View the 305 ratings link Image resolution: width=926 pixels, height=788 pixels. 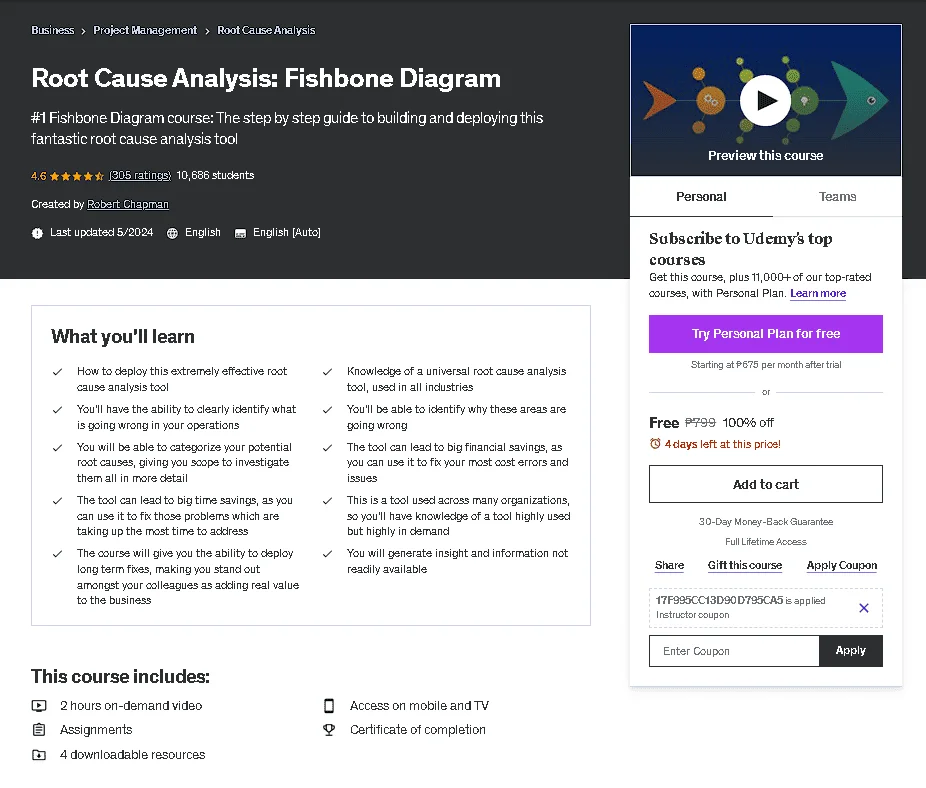(x=140, y=175)
